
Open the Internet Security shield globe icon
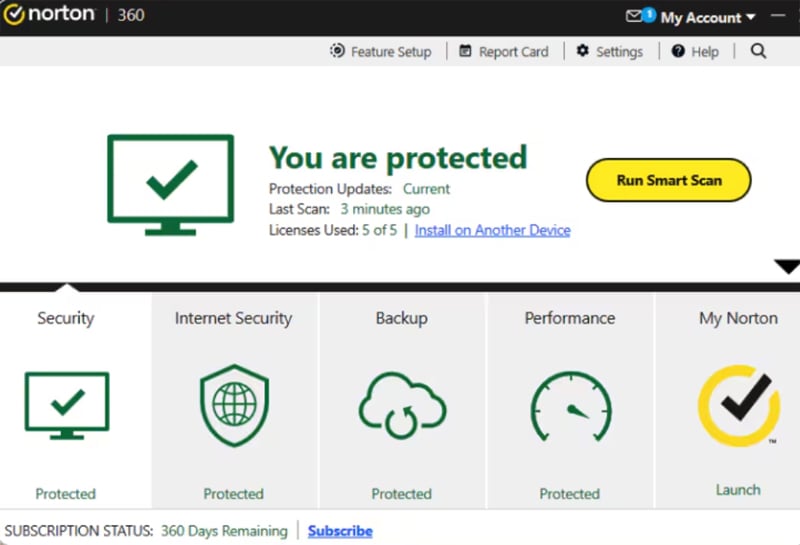[233, 405]
